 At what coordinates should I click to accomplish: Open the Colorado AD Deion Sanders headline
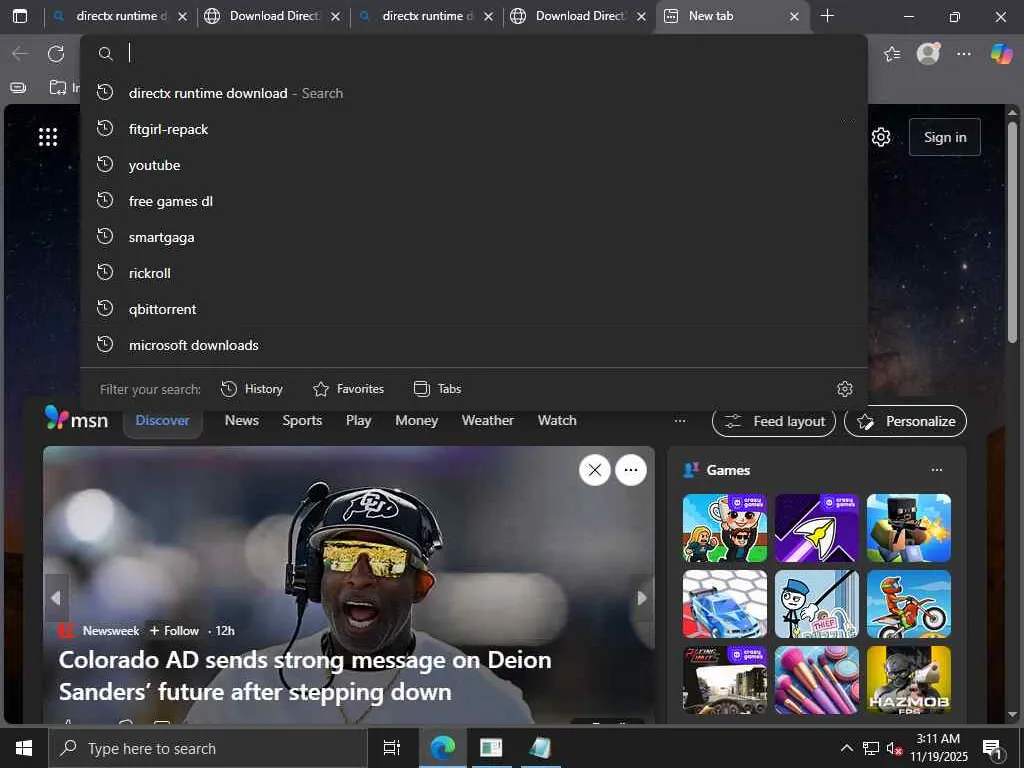point(305,676)
